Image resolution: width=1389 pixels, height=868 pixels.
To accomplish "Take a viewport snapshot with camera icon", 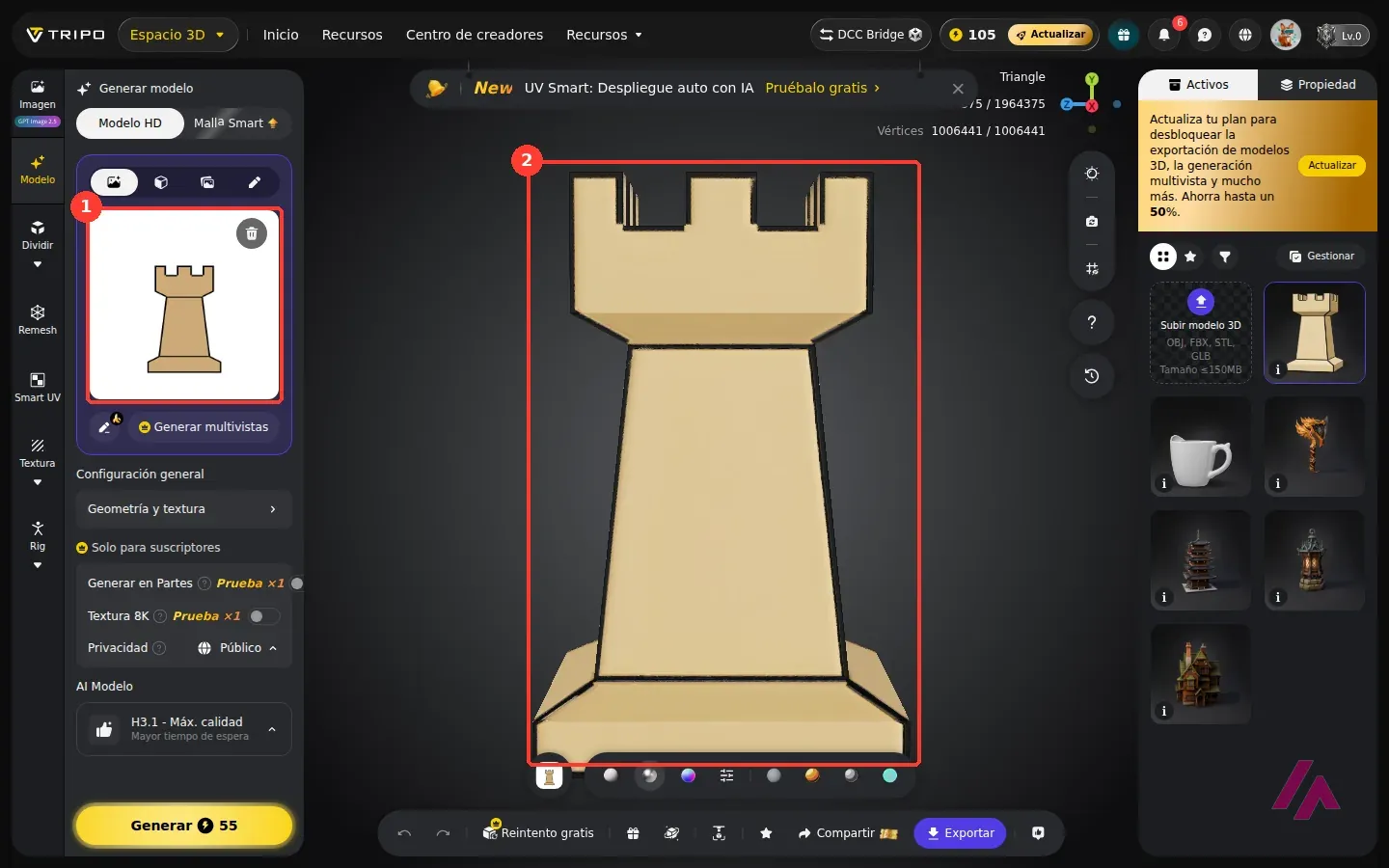I will [1092, 221].
